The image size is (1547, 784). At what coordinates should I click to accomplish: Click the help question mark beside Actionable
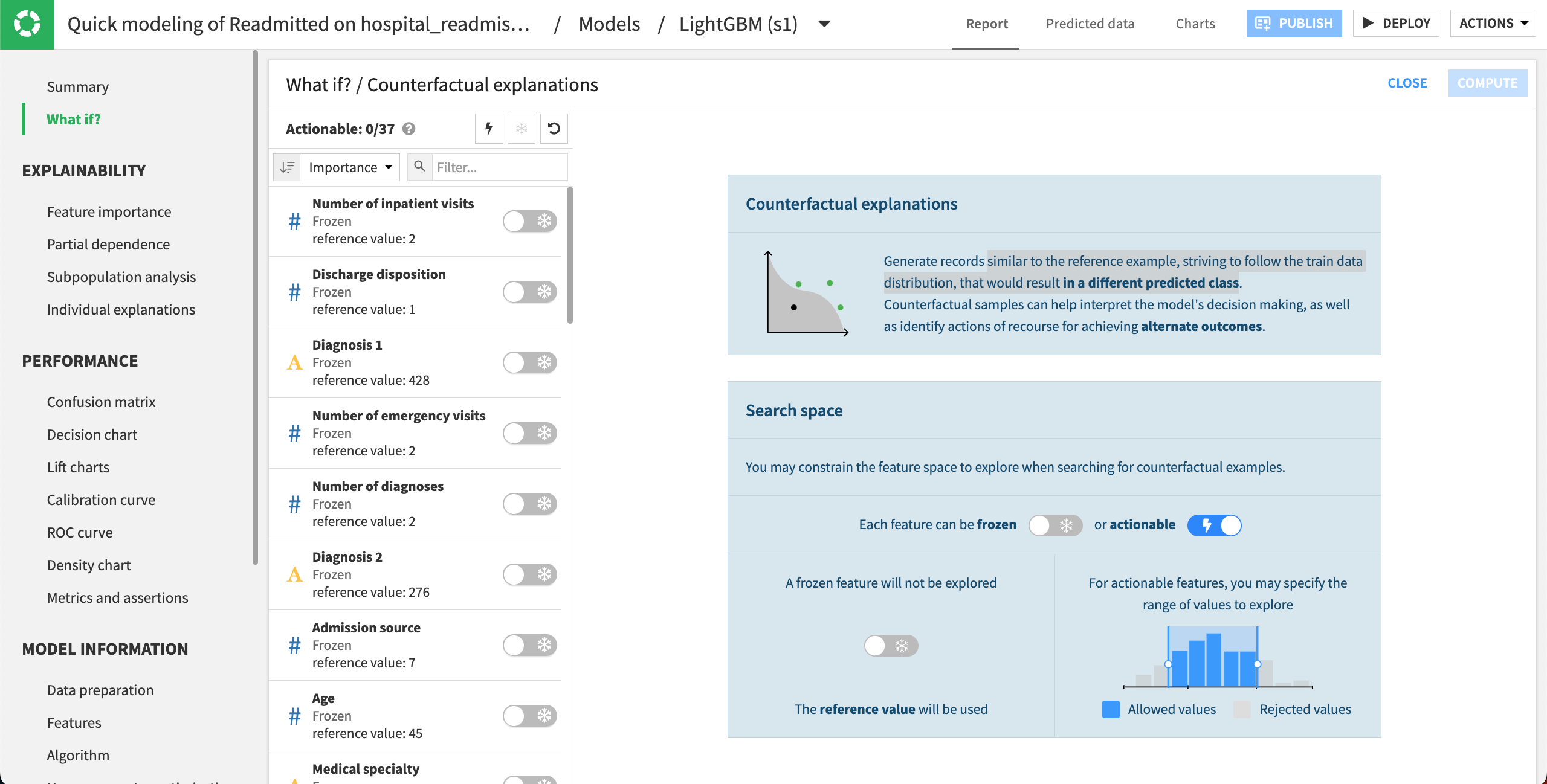(x=409, y=129)
